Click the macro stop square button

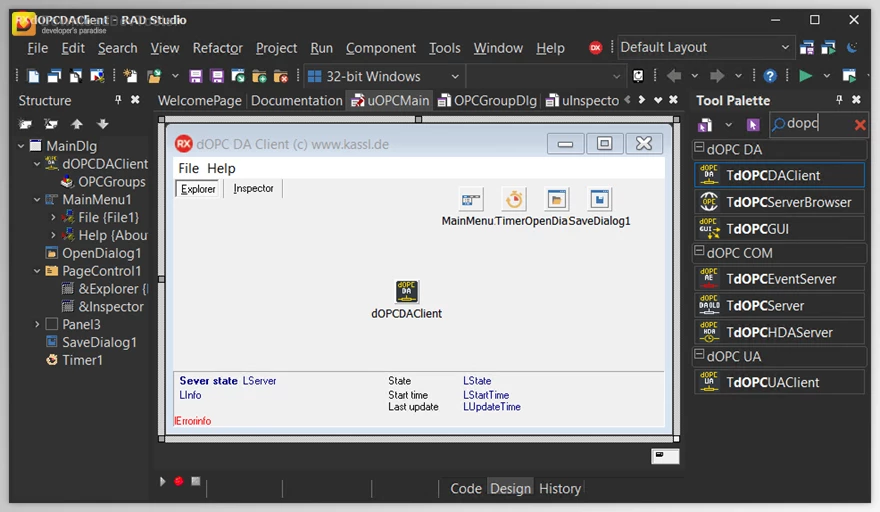195,481
